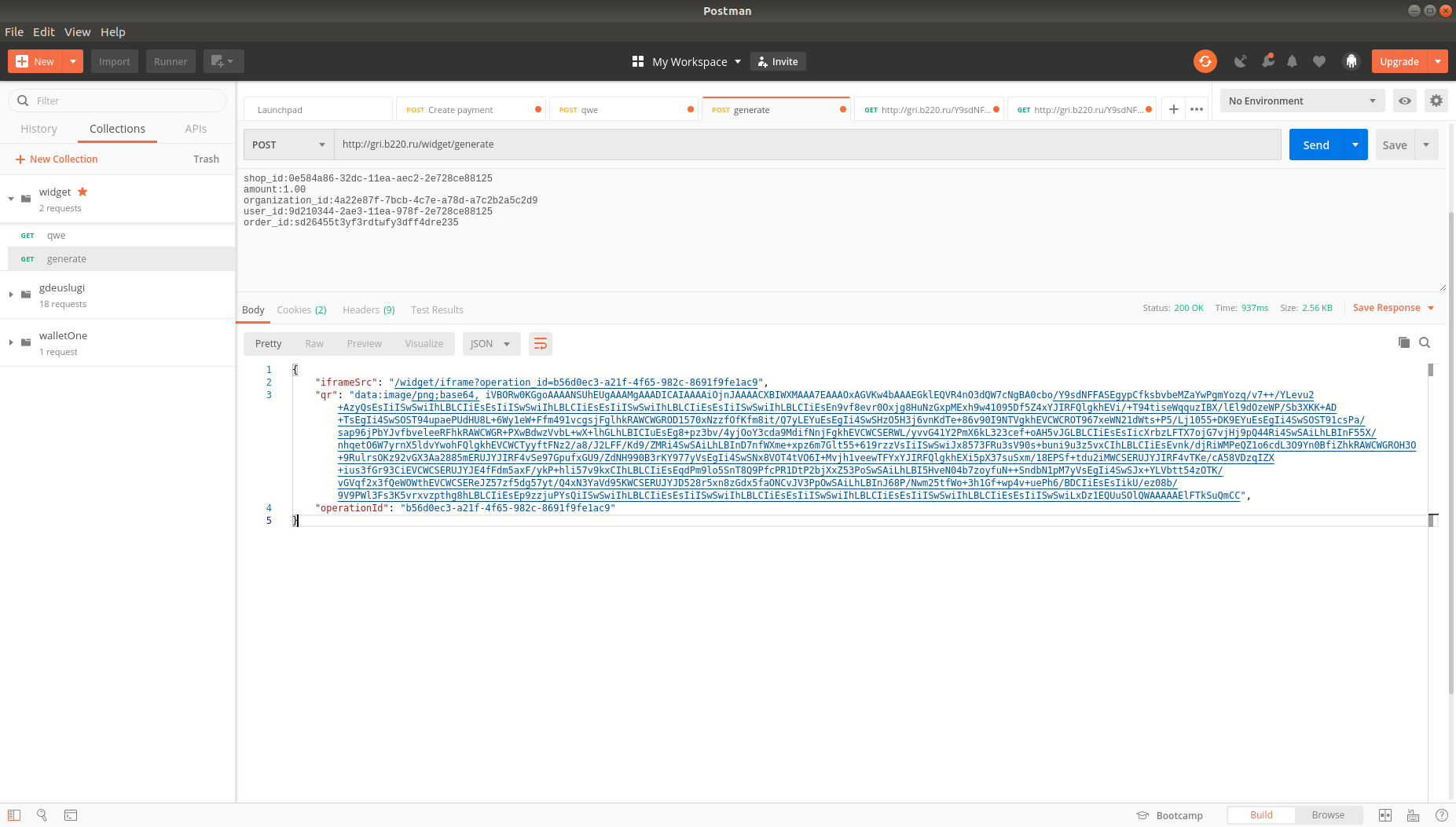Open environment quick look eye icon

pyautogui.click(x=1405, y=101)
